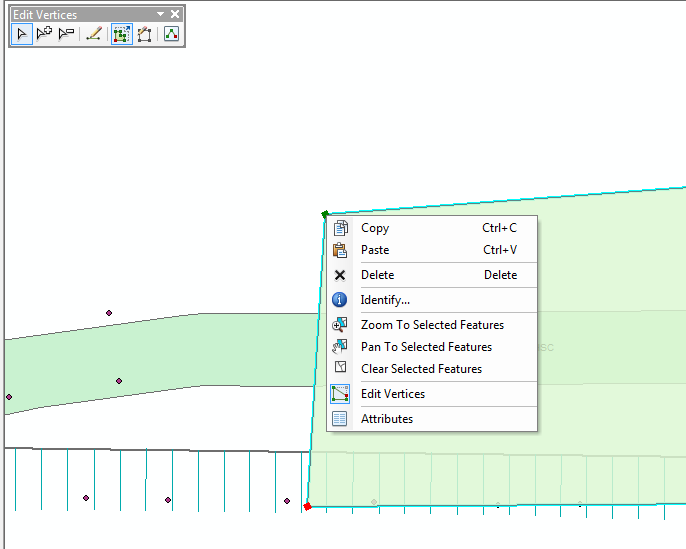Select Zoom To Selected Features
The image size is (686, 549).
(x=432, y=325)
